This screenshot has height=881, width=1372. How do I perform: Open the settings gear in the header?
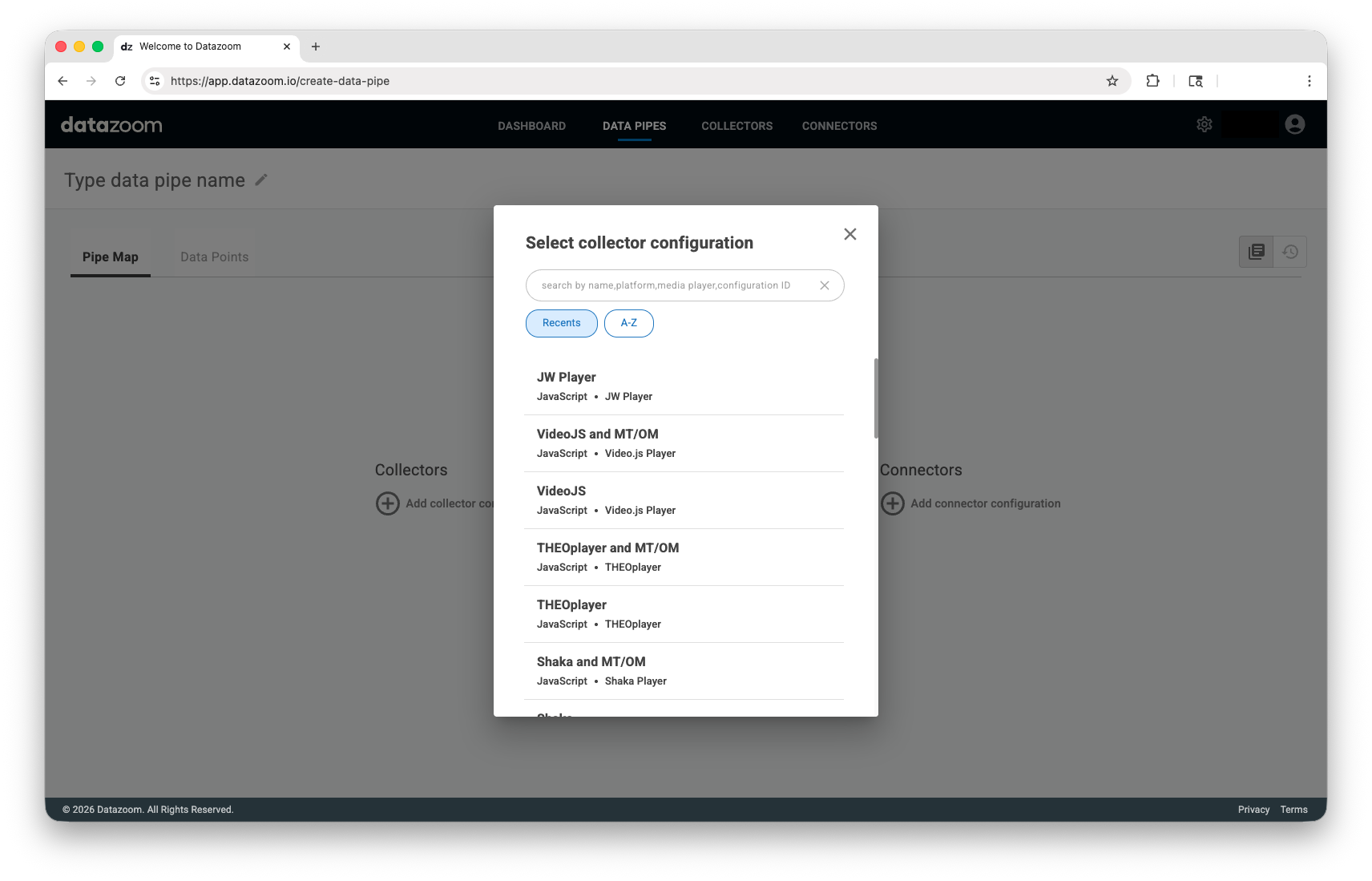point(1205,124)
